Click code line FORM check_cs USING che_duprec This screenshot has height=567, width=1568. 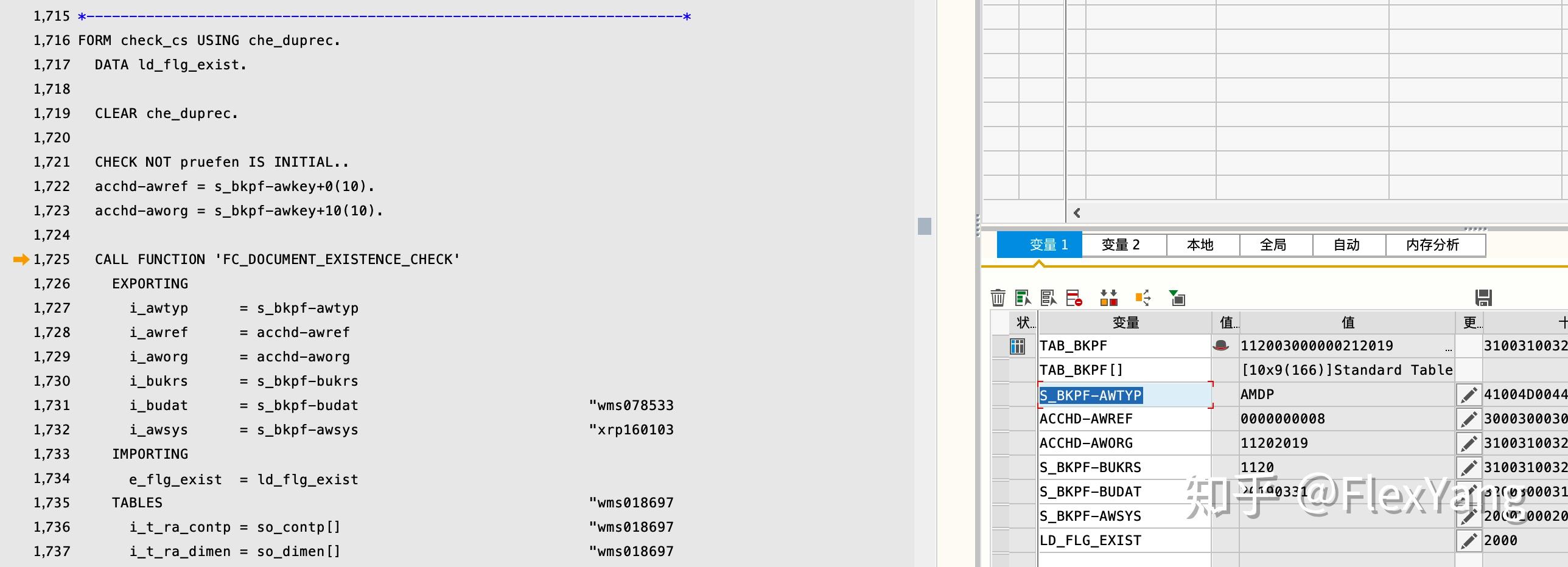[209, 41]
